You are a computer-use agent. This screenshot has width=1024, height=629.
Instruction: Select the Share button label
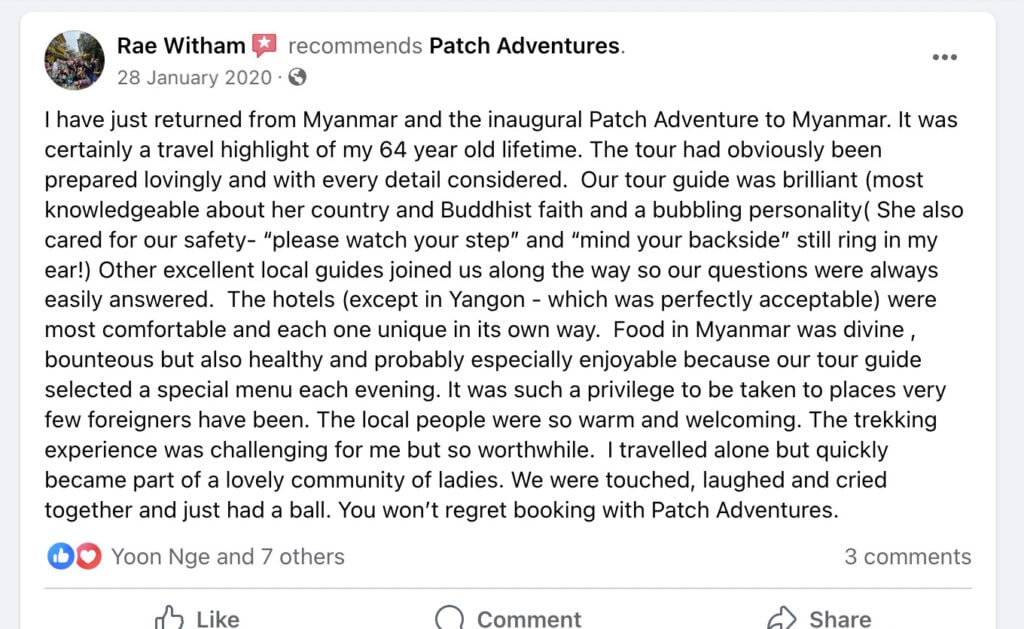coord(840,619)
